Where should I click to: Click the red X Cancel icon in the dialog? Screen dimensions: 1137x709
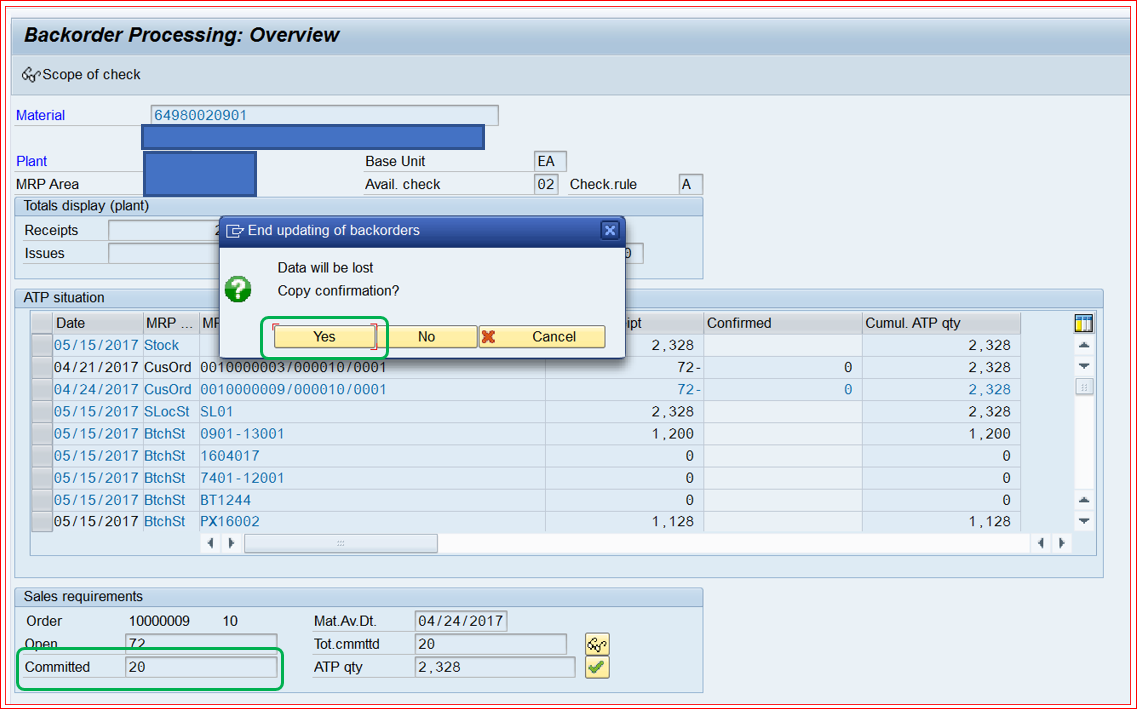489,336
